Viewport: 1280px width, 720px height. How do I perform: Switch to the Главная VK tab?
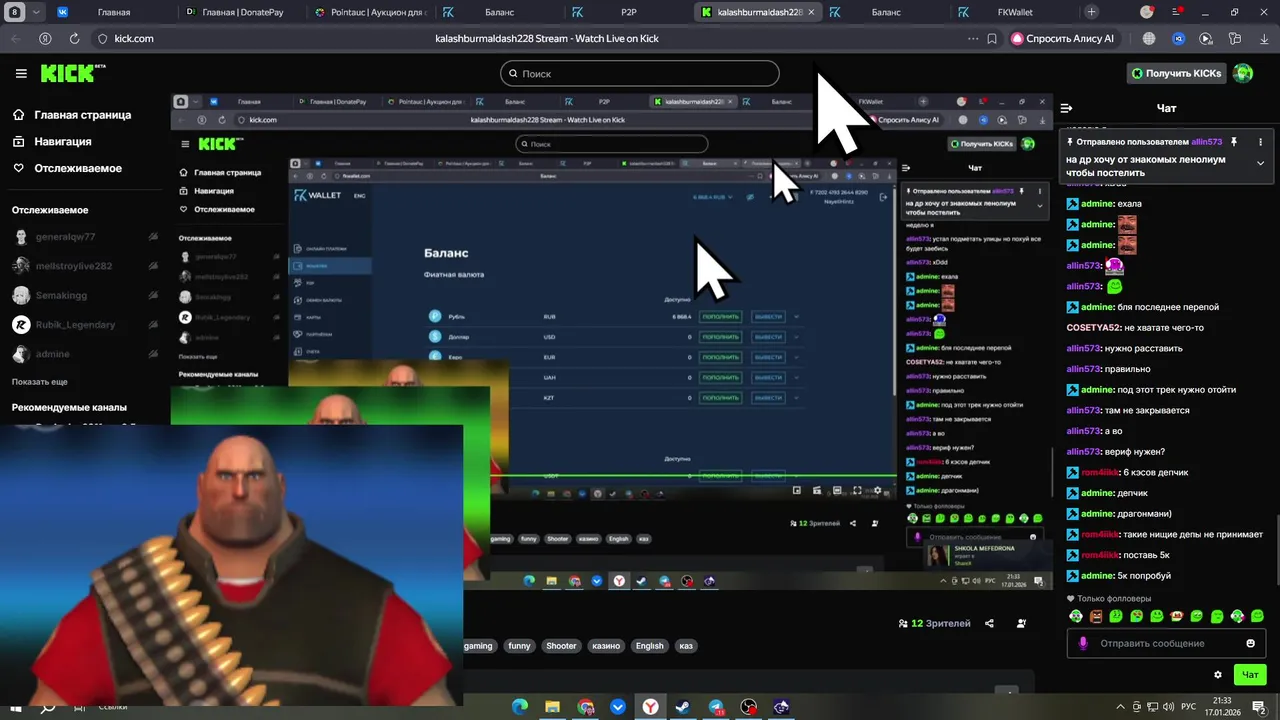click(114, 12)
